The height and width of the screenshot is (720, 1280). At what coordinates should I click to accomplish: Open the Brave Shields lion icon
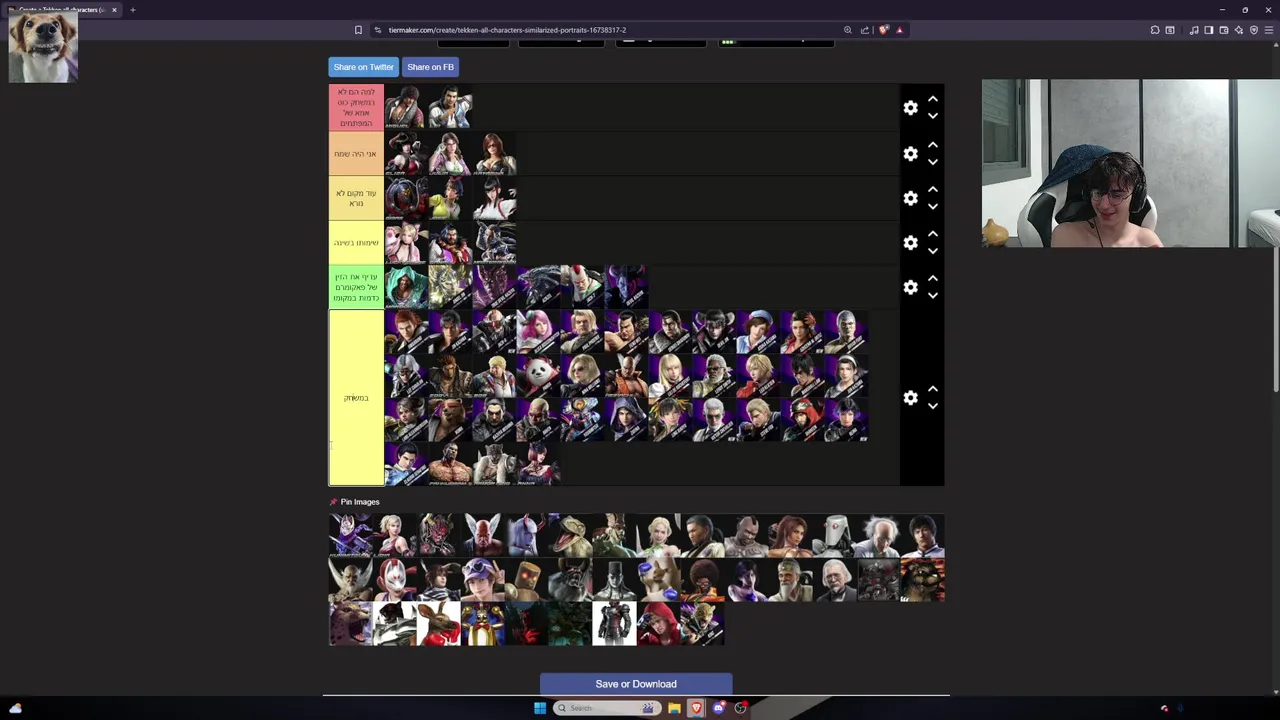[x=883, y=30]
